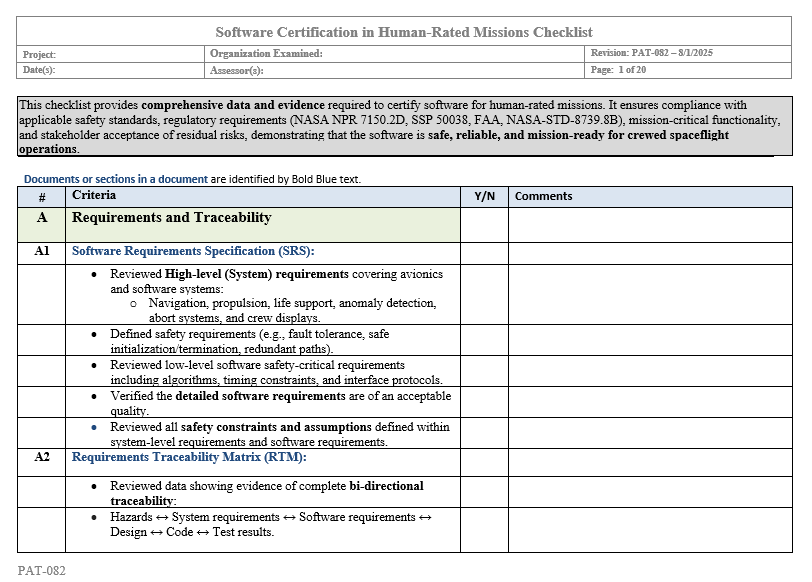Click the Comments column header
Viewport: 812px width, 582px height.
pyautogui.click(x=543, y=197)
